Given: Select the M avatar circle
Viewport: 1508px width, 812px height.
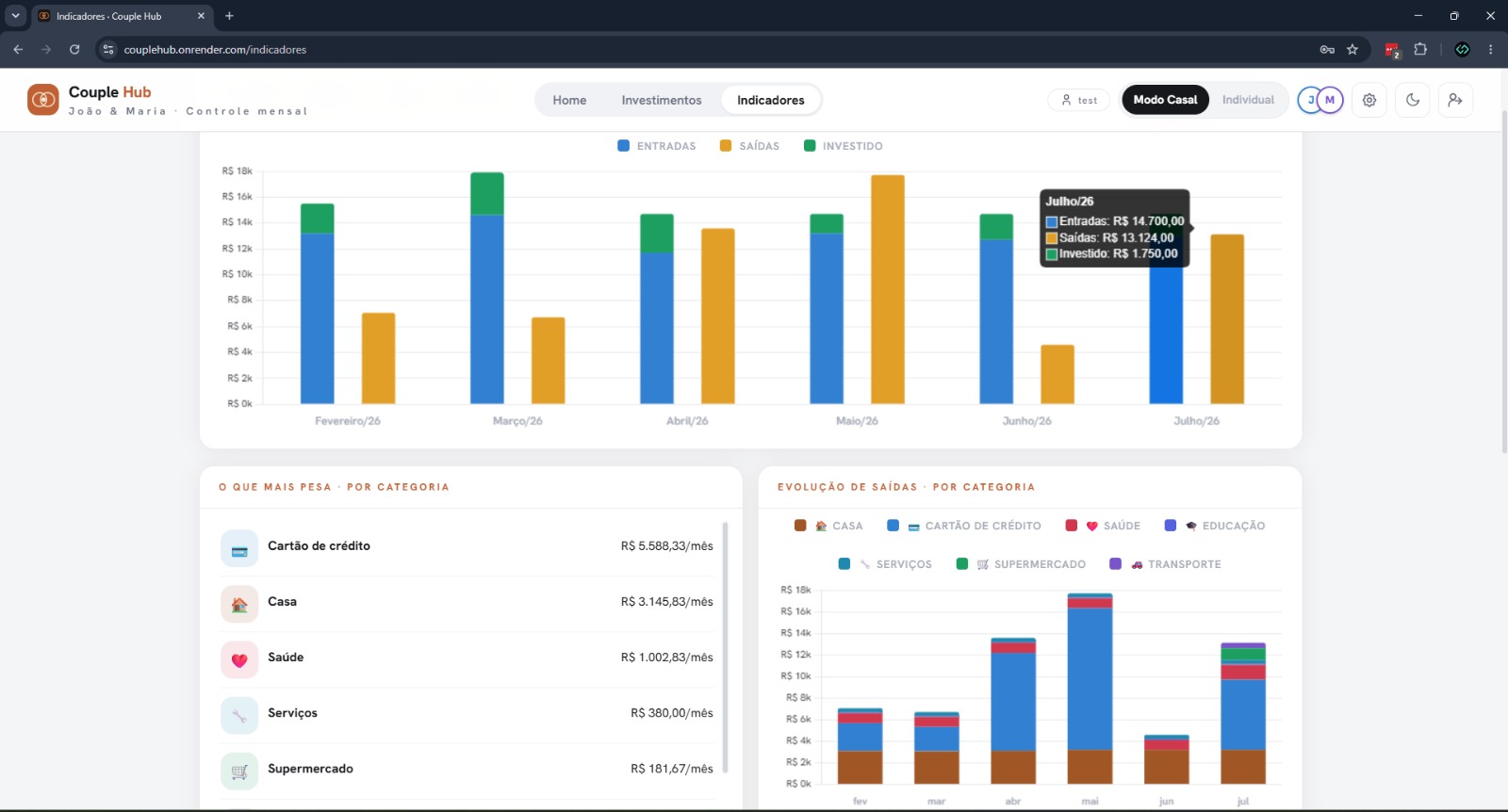Looking at the screenshot, I should [x=1330, y=100].
